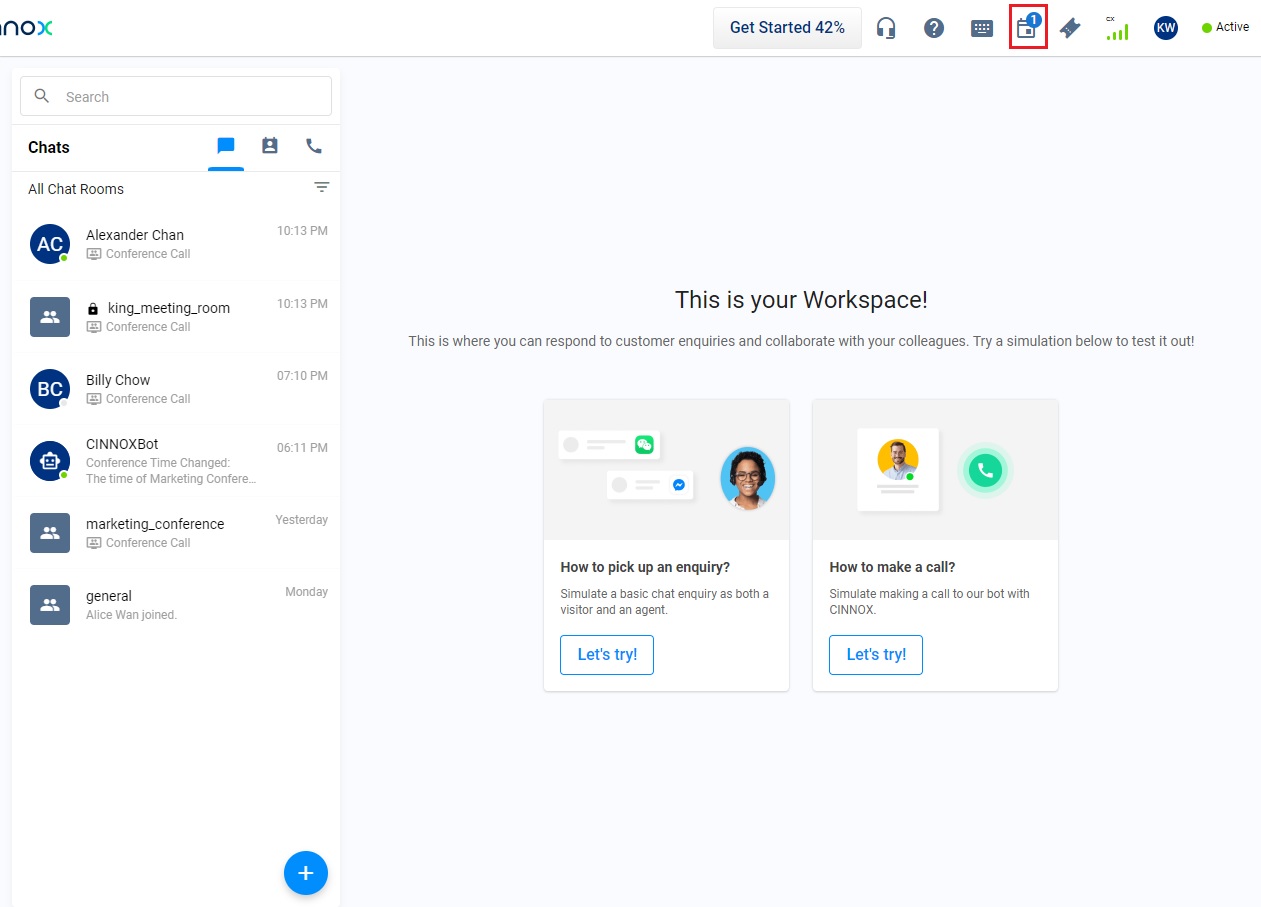Open the calendar icon with notification badge
1261x907 pixels.
1028,27
